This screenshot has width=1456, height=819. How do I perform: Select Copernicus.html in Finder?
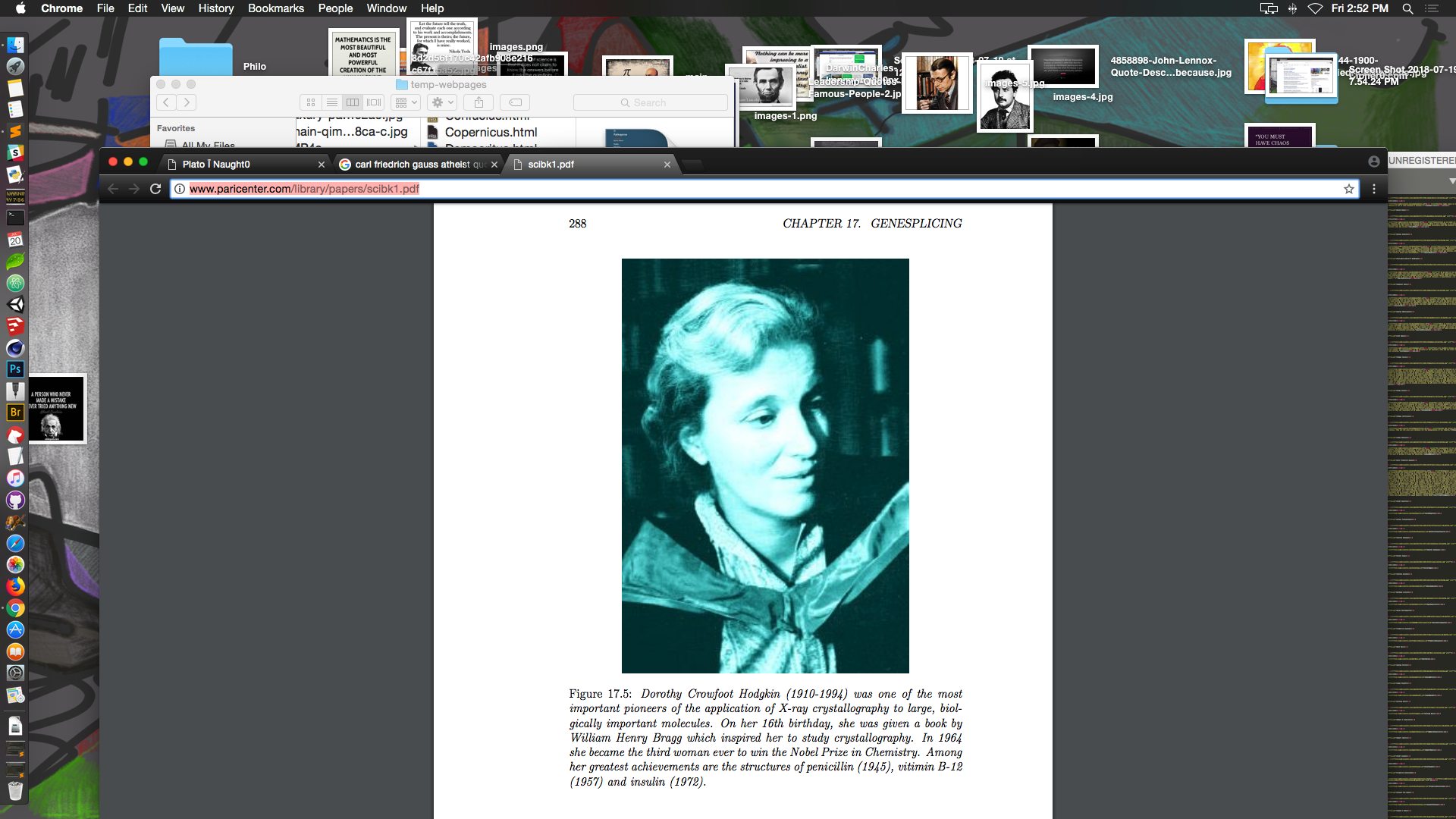[x=491, y=133]
